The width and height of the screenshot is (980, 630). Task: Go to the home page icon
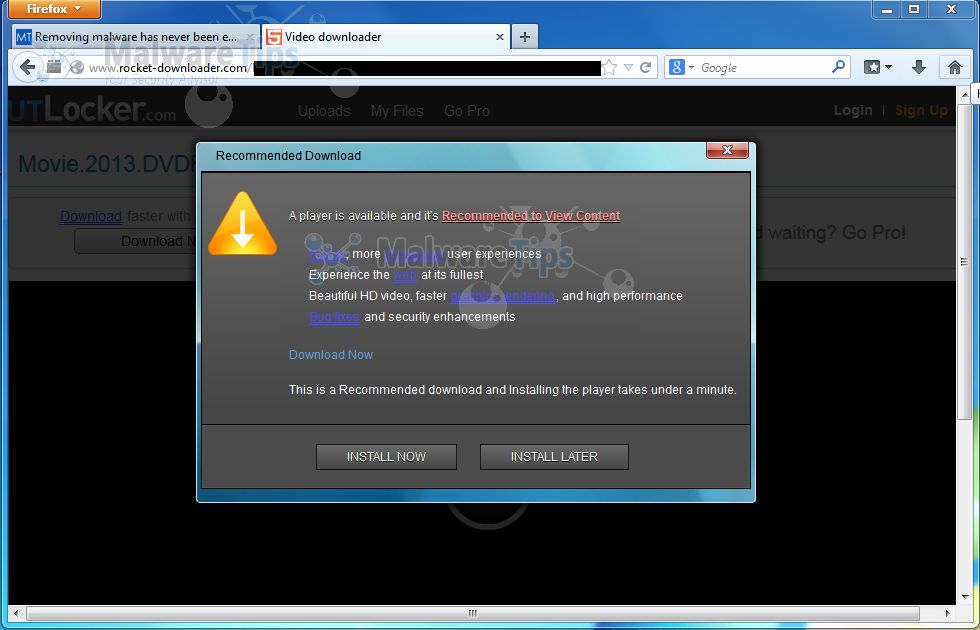[x=954, y=67]
